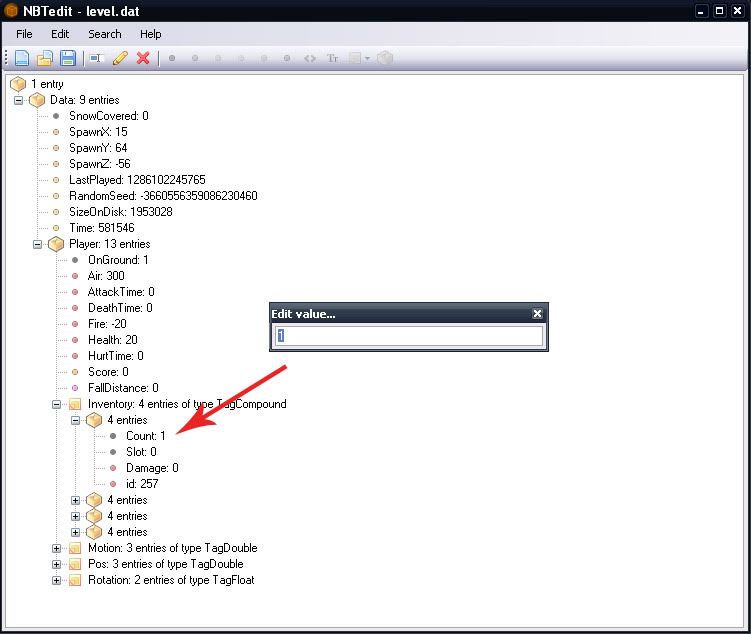This screenshot has height=634, width=751.
Task: Open the Search menu
Action: (105, 34)
